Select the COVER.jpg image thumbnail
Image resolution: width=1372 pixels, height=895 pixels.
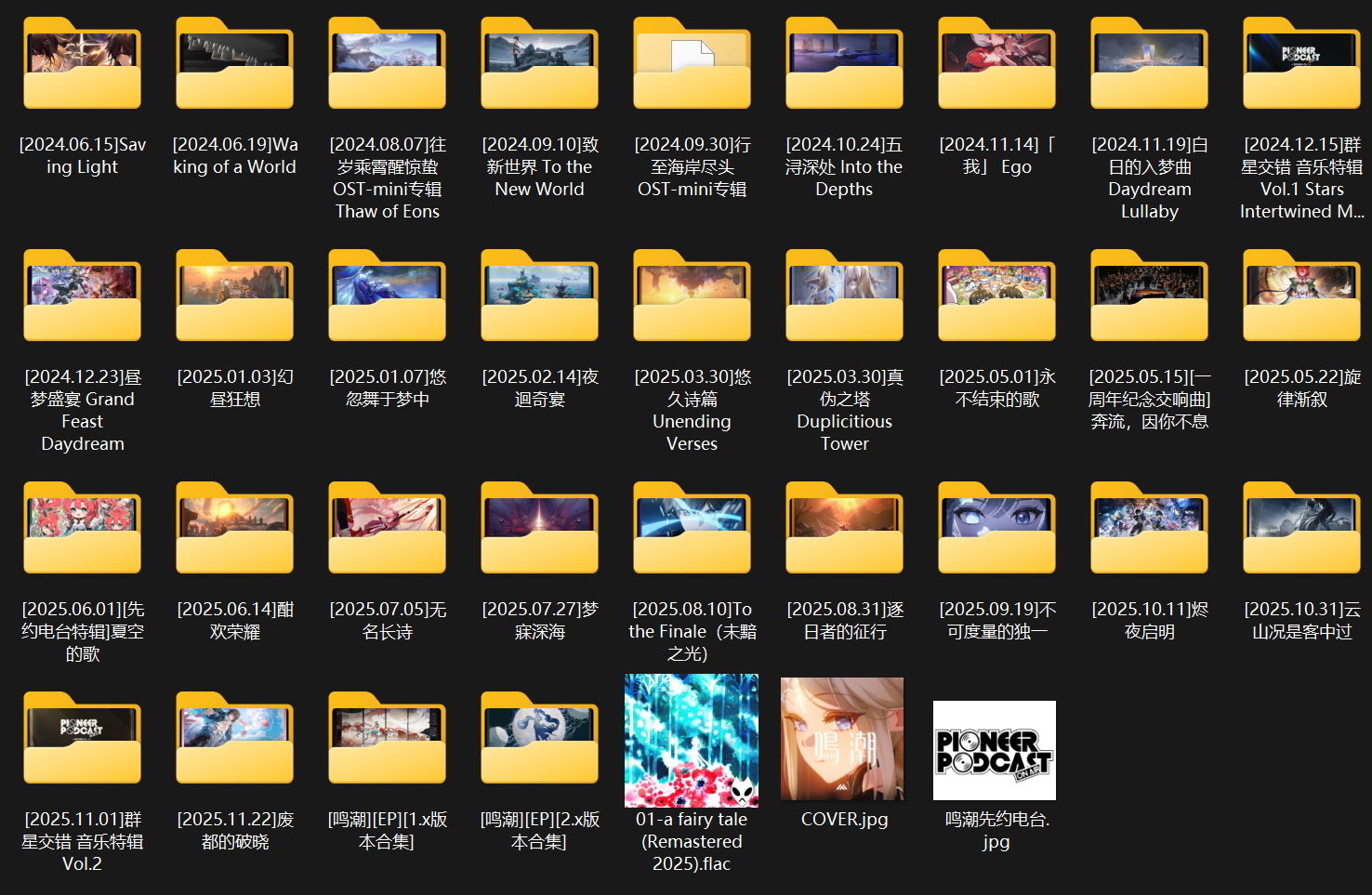tap(842, 739)
